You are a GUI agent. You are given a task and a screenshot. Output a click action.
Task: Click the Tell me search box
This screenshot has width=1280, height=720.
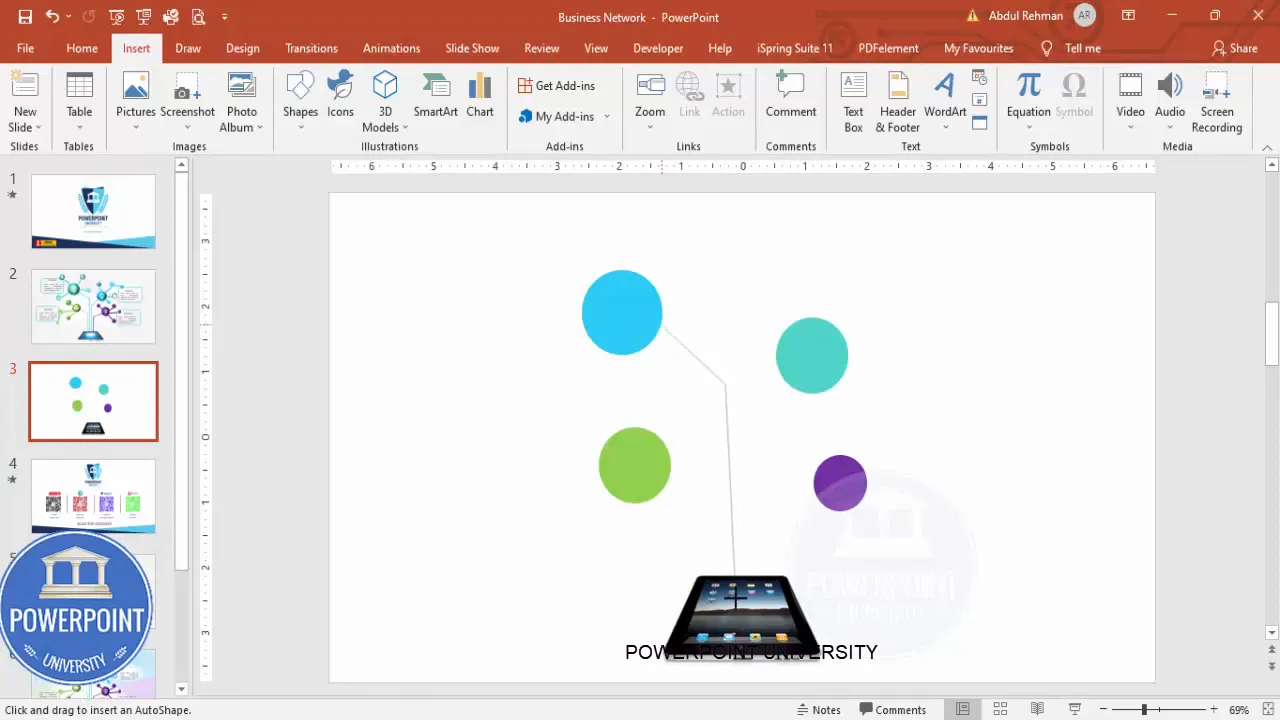tap(1072, 48)
